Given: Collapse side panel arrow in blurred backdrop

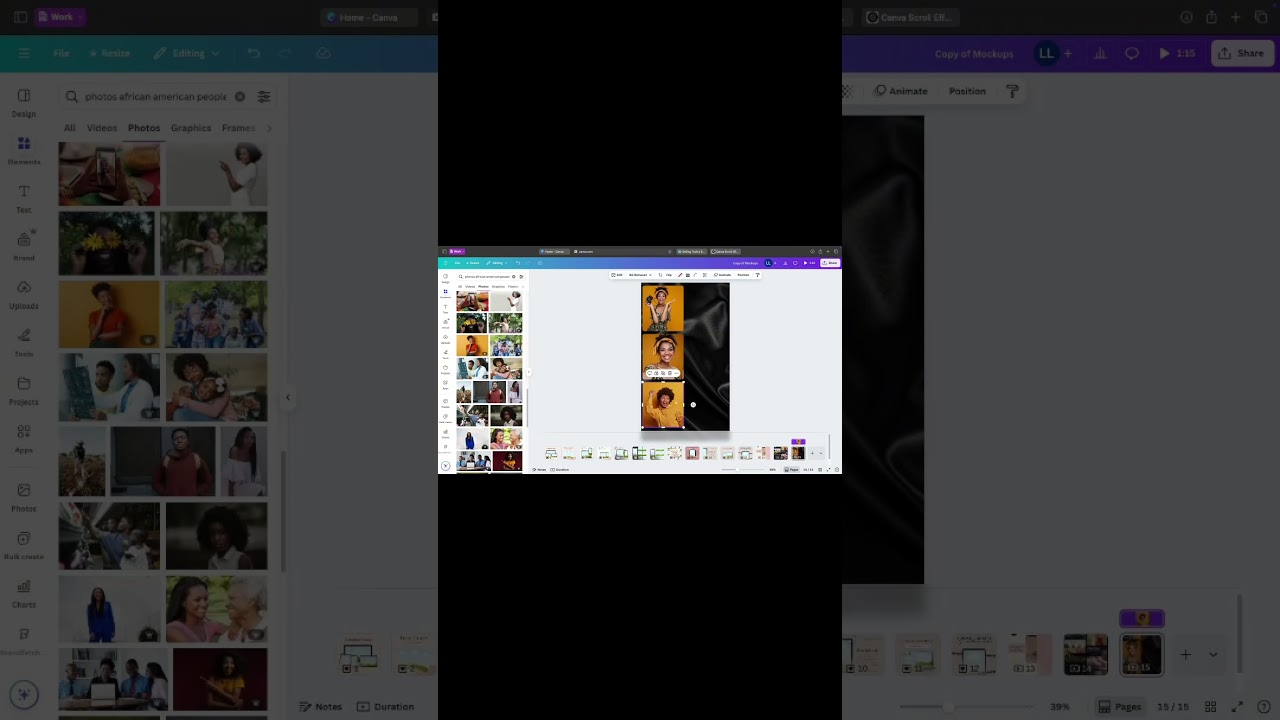Looking at the screenshot, I should pos(288,397).
